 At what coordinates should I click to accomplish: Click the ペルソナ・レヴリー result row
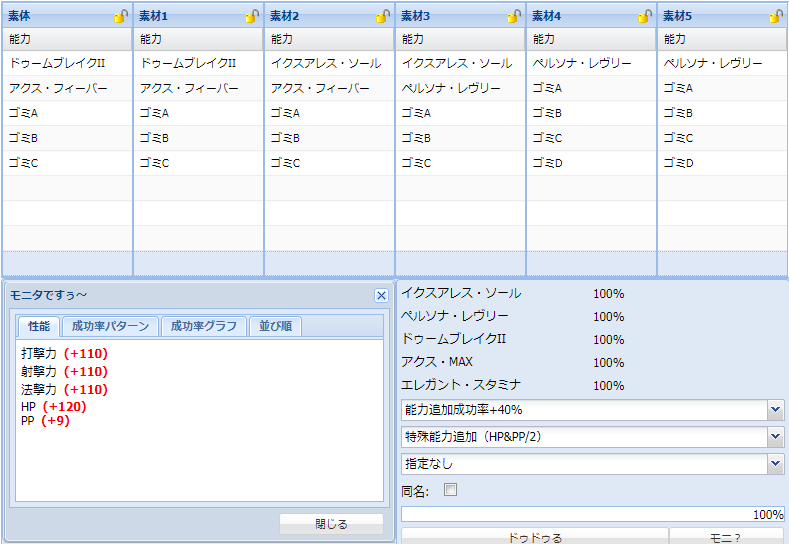[512, 317]
